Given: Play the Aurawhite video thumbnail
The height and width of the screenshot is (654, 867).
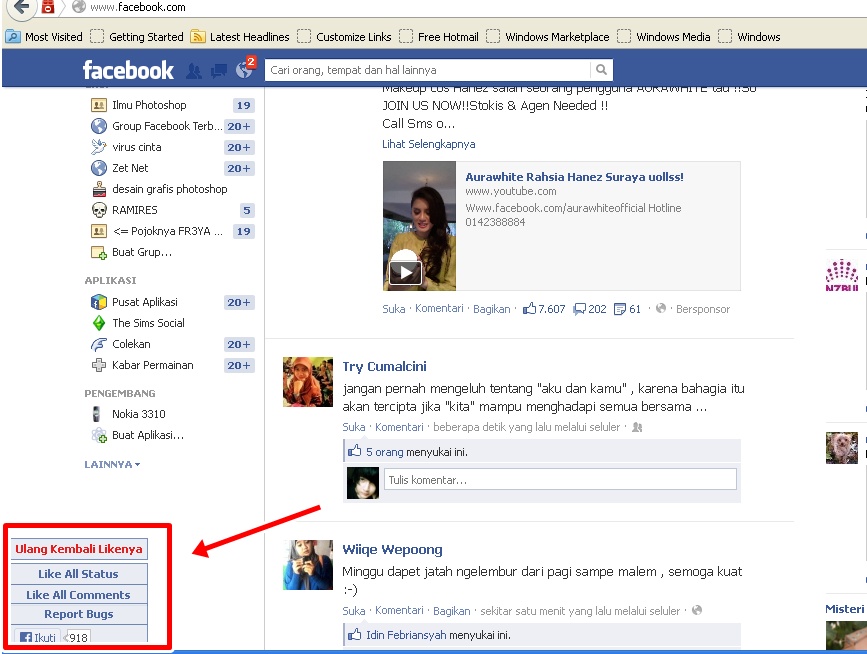Looking at the screenshot, I should coord(404,270).
